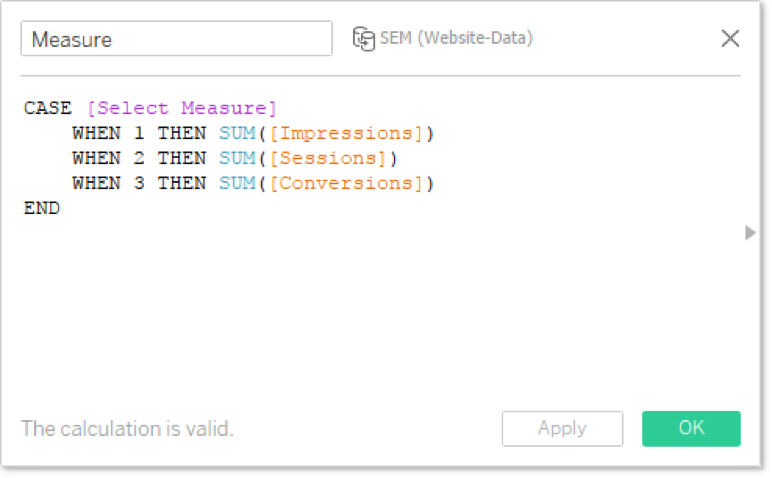This screenshot has width=772, height=478.
Task: Place cursor on the CASE keyword
Action: pyautogui.click(x=48, y=108)
